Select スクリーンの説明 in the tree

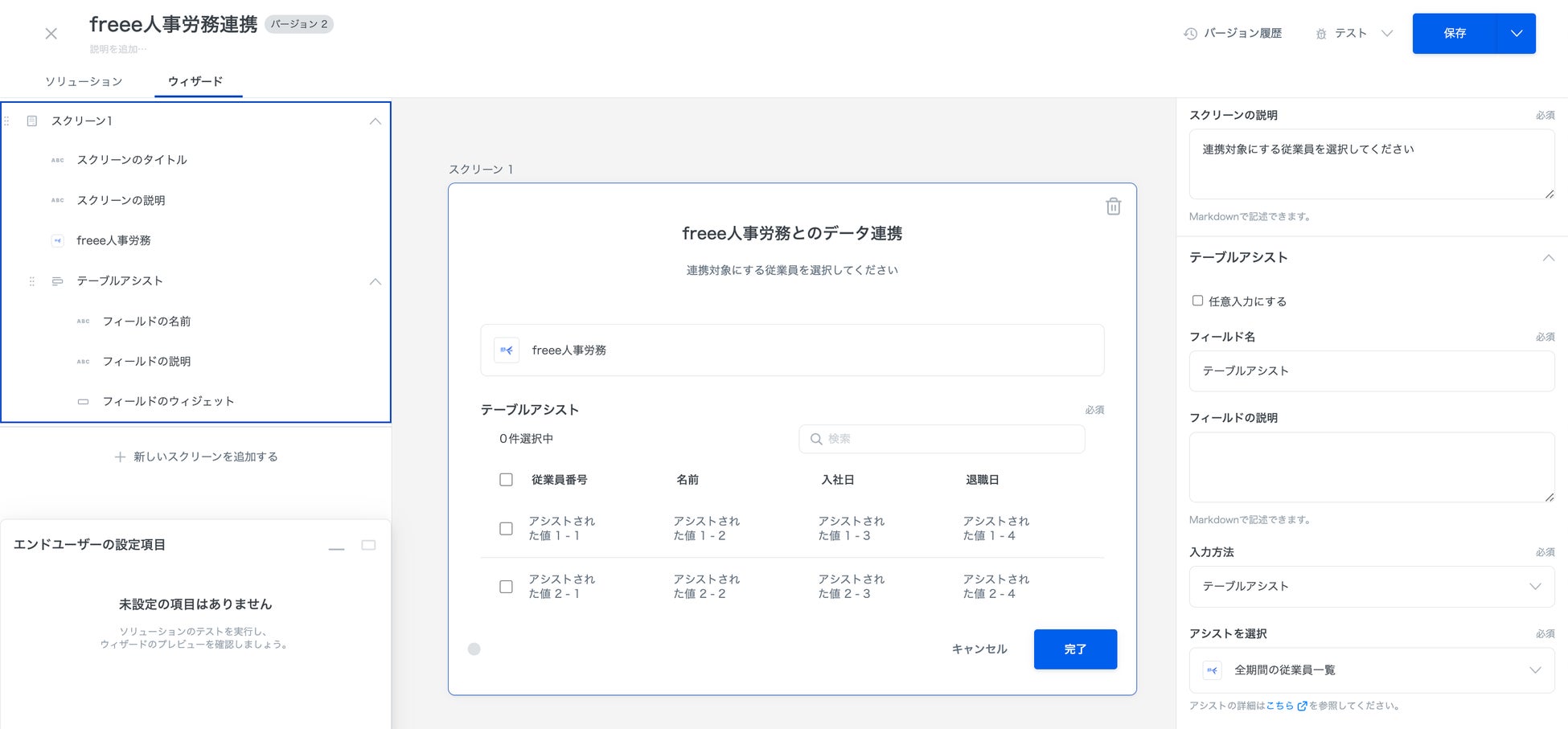pyautogui.click(x=121, y=200)
